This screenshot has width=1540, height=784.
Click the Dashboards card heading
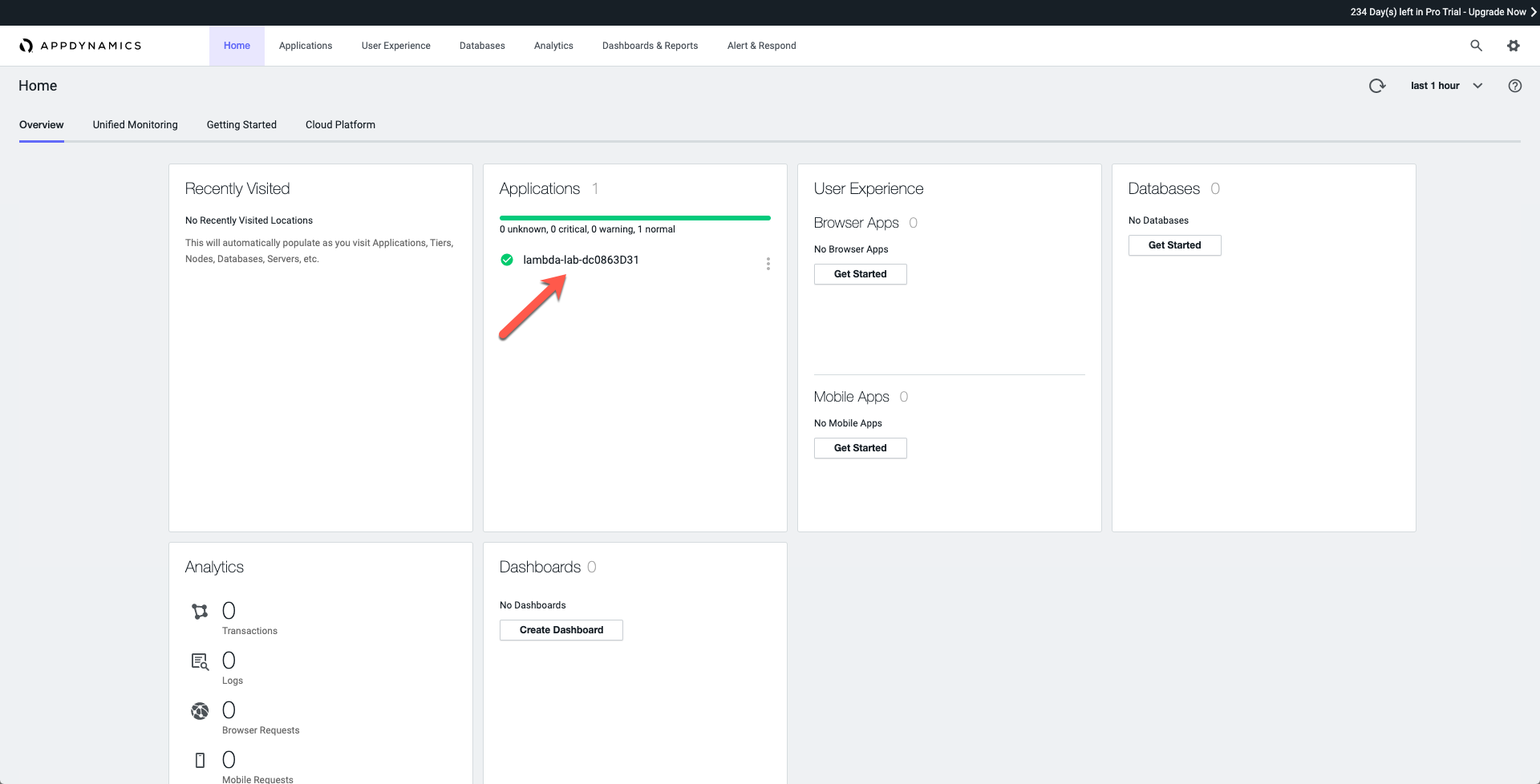tap(540, 567)
